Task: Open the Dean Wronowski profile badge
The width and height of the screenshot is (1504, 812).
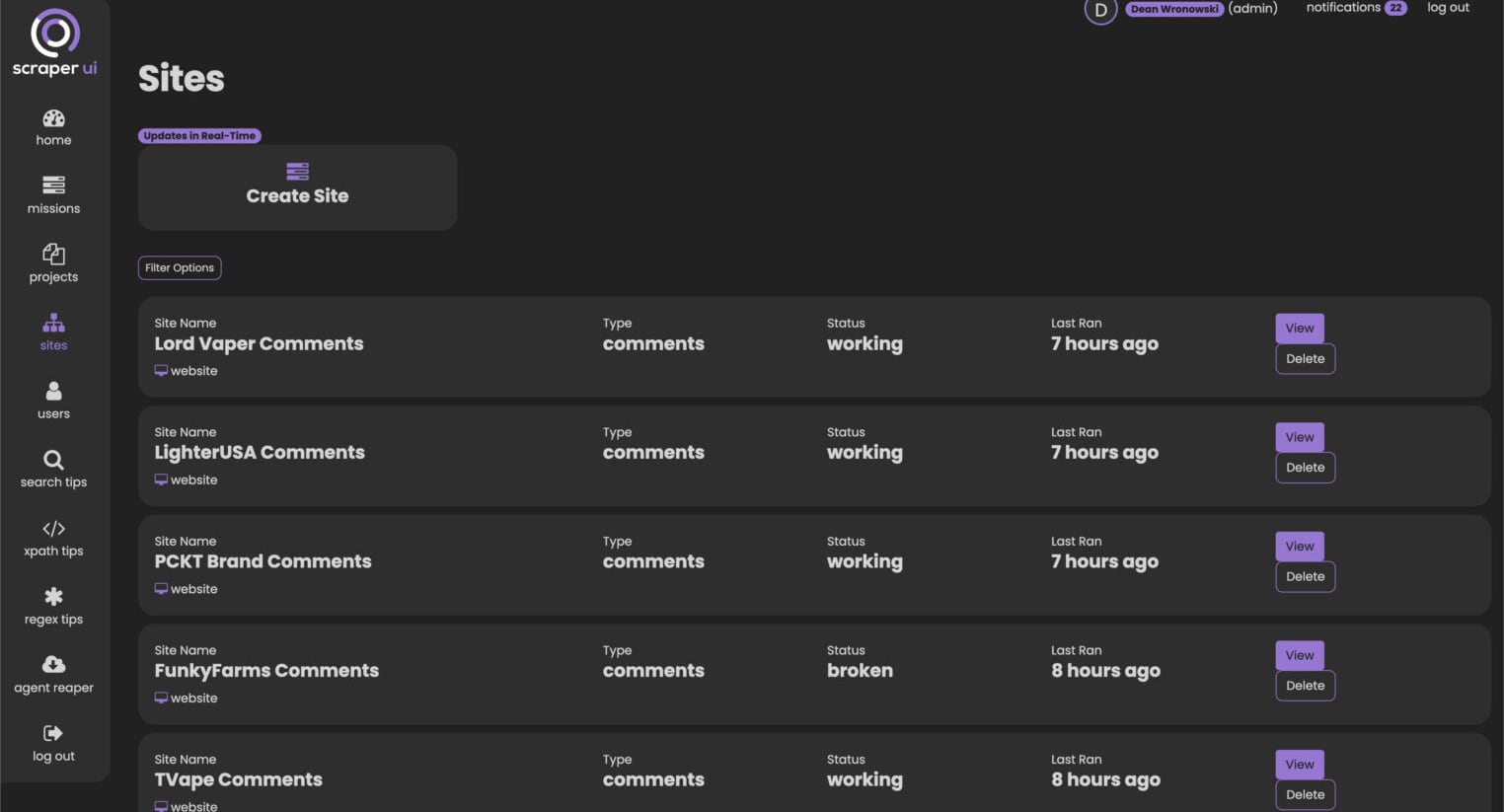Action: point(1174,9)
